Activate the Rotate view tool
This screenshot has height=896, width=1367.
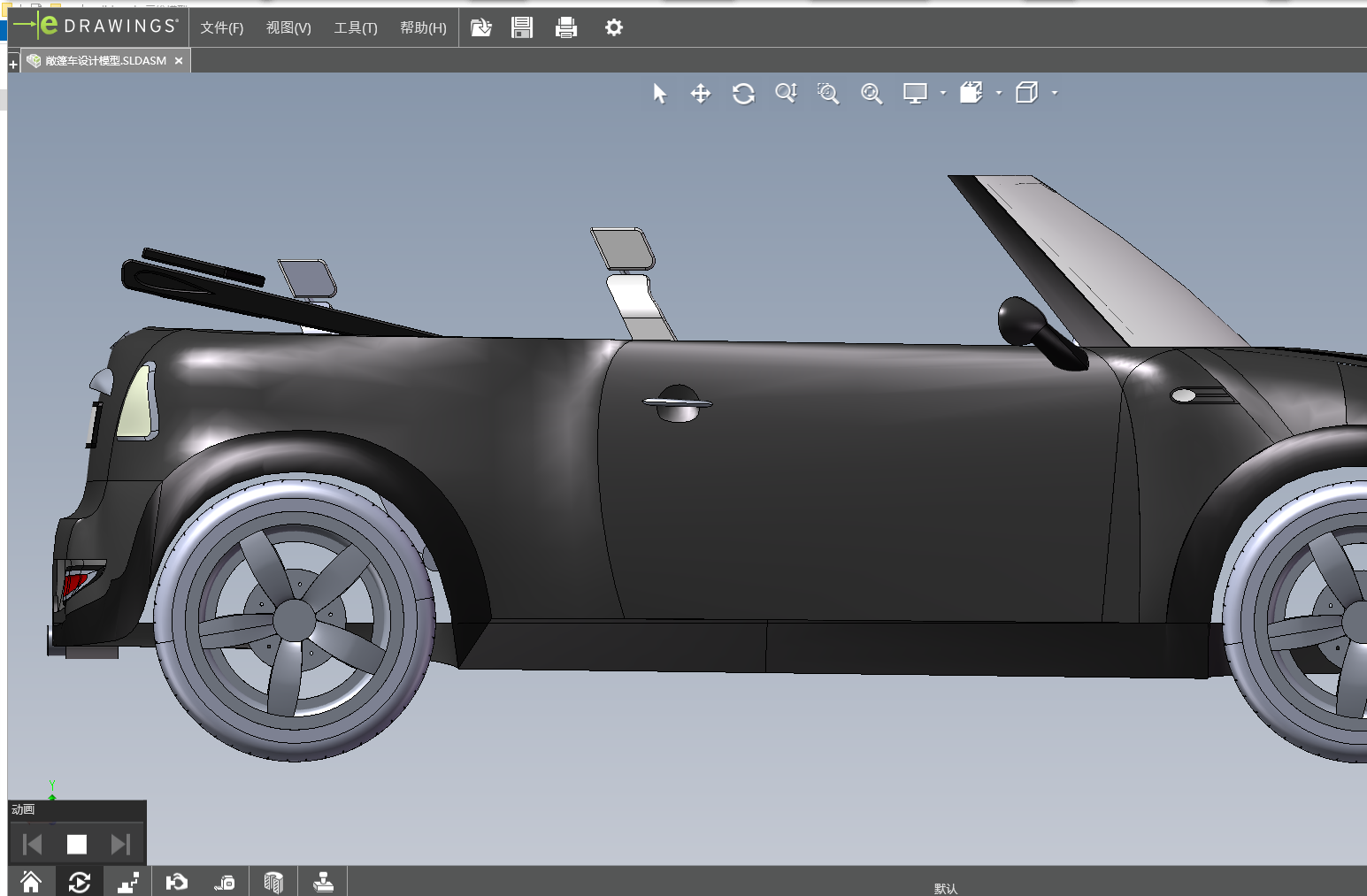click(743, 94)
